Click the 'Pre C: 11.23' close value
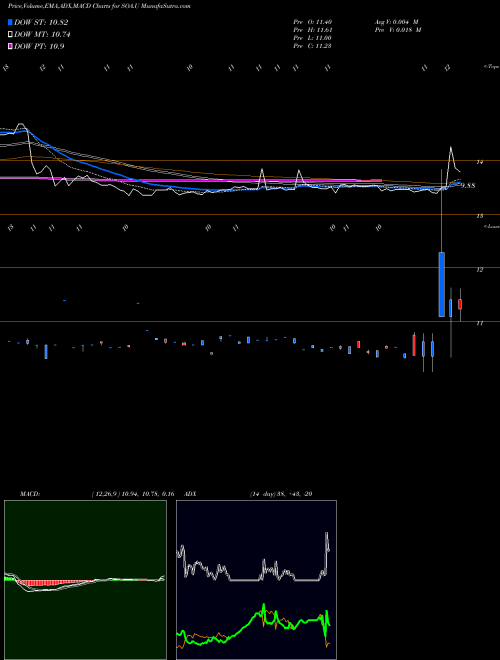Image resolution: width=500 pixels, height=660 pixels. point(312,46)
